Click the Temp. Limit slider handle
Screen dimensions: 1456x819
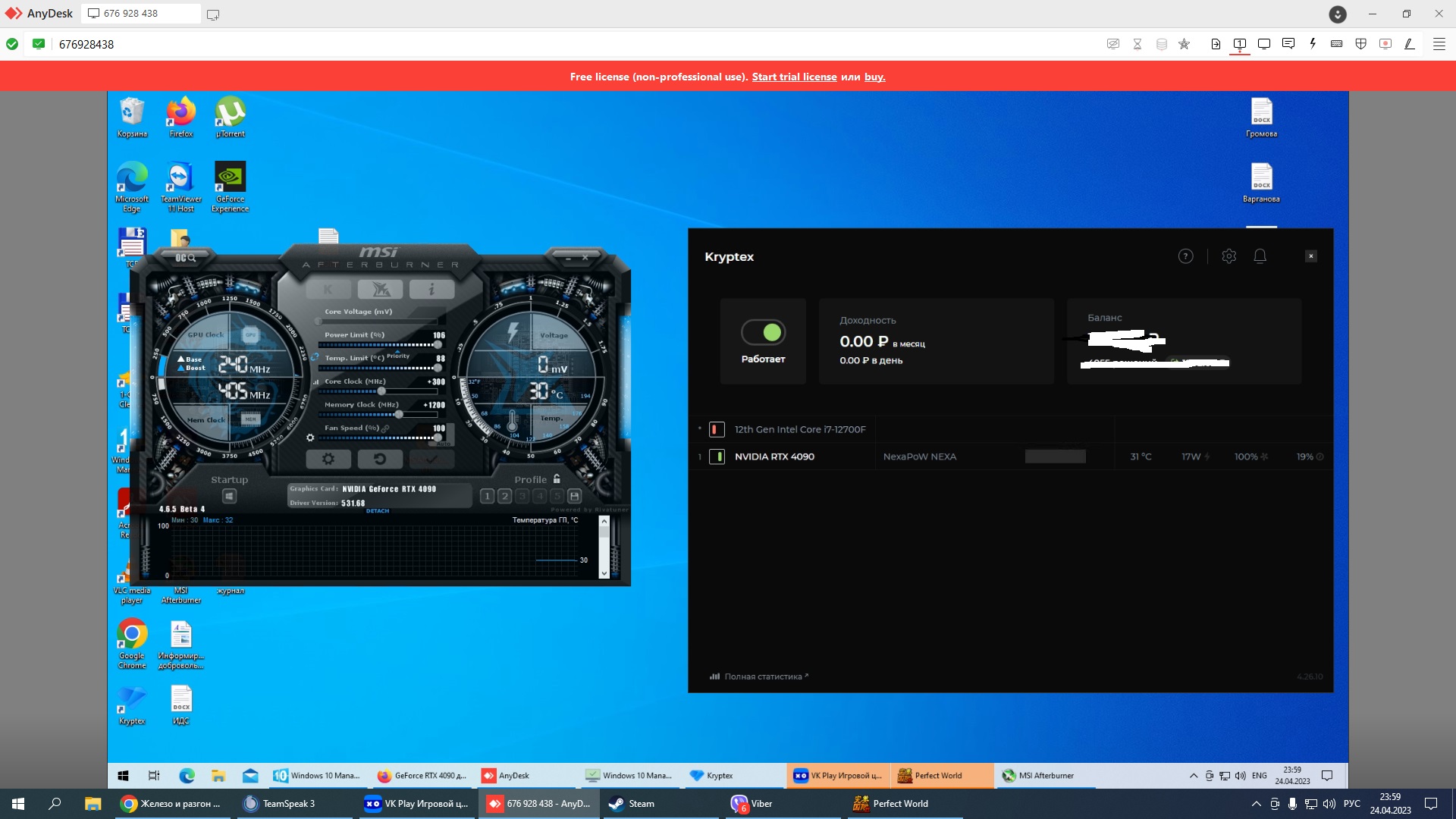tap(438, 368)
